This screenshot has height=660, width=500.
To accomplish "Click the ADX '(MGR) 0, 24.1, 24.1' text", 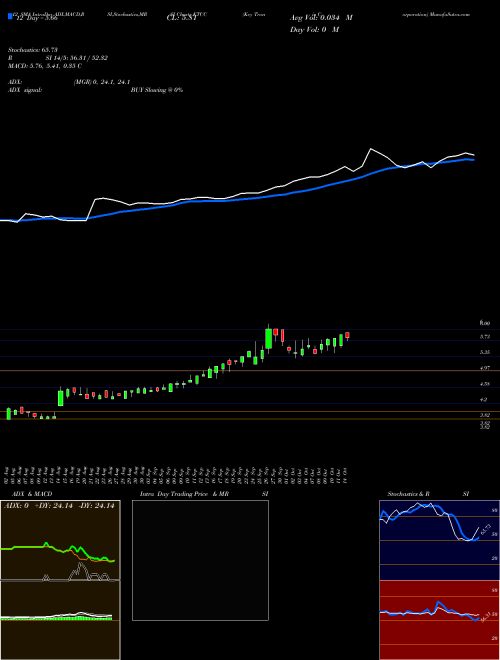I will (101, 82).
